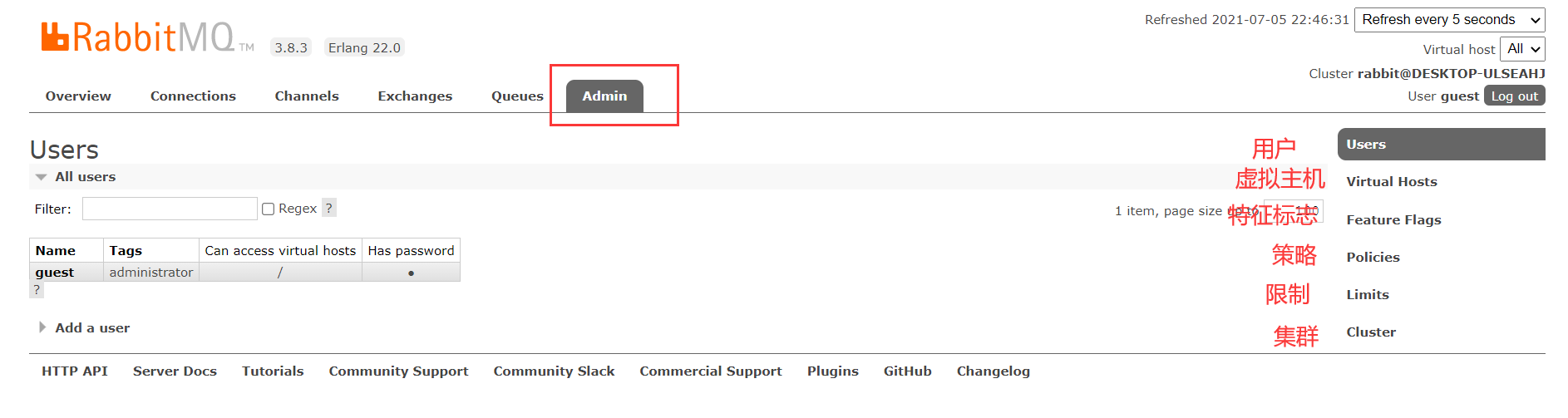Open the refresh interval dropdown
Image resolution: width=1568 pixels, height=418 pixels.
click(1450, 20)
